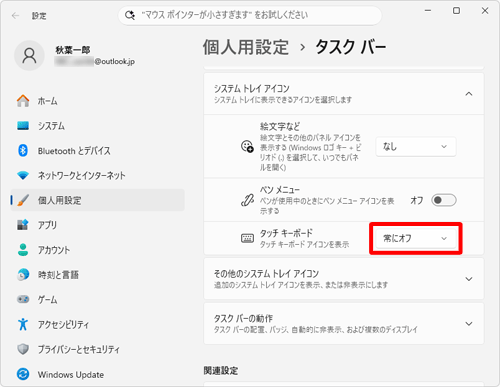
Task: Click the keyboard icon beside タッチ キーボード
Action: [247, 238]
